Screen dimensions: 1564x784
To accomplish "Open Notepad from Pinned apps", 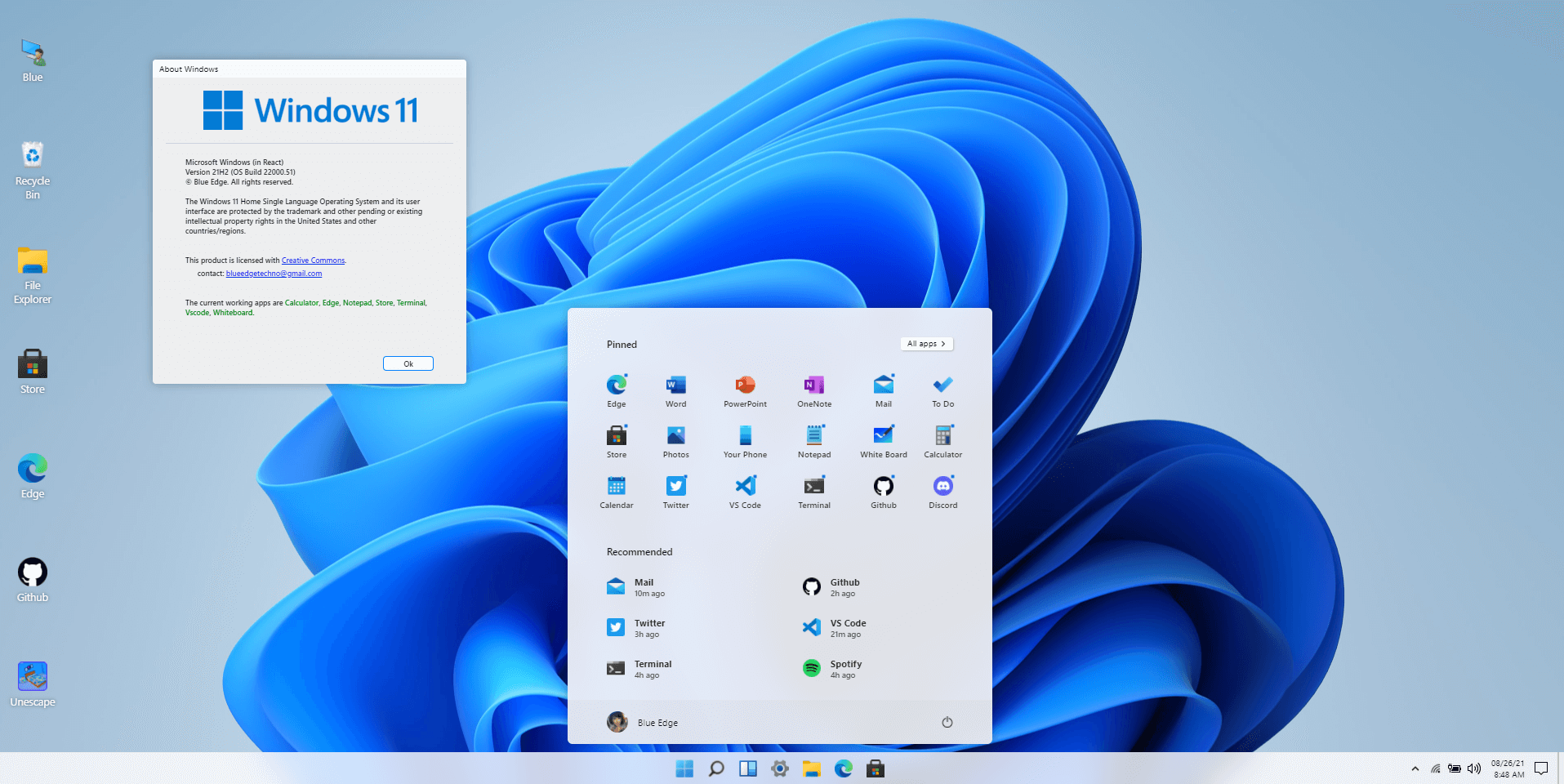I will pos(814,441).
